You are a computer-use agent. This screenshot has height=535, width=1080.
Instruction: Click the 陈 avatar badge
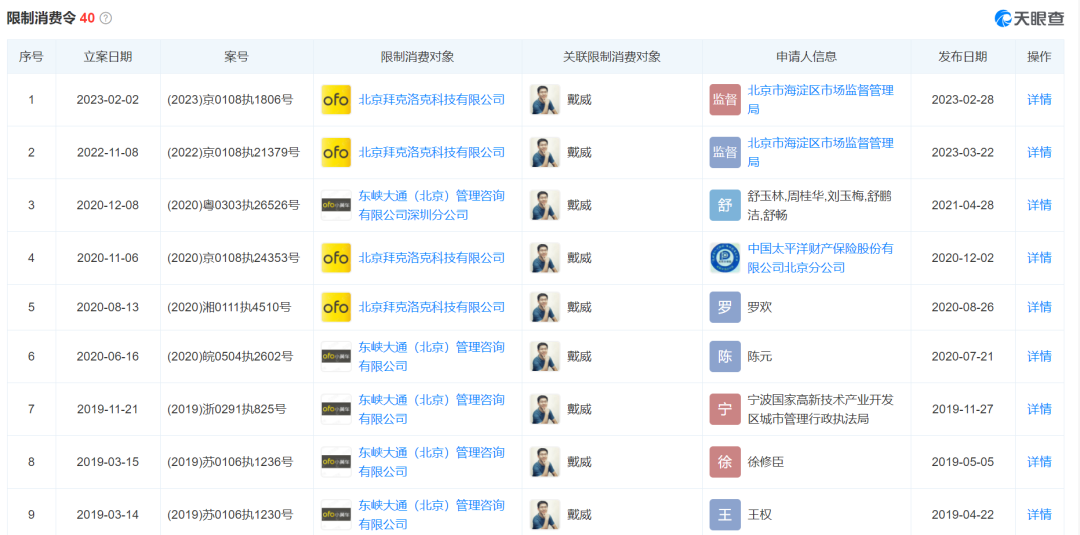click(x=725, y=356)
